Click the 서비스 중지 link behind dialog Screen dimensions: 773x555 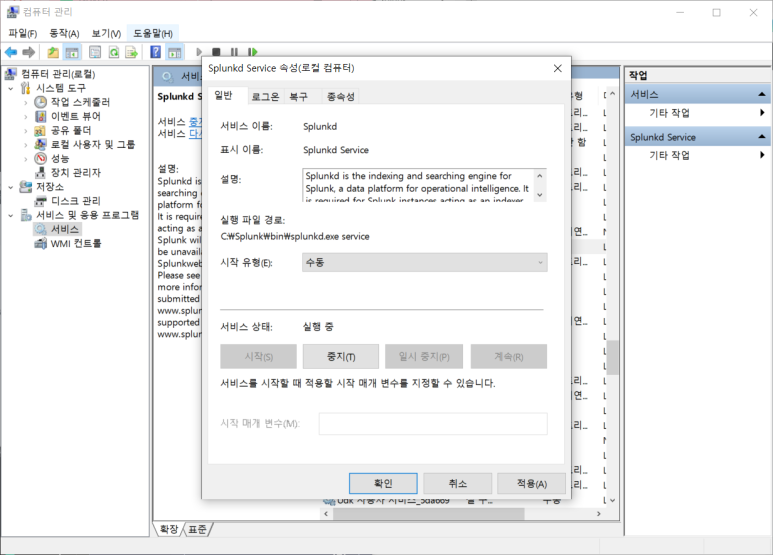click(195, 122)
